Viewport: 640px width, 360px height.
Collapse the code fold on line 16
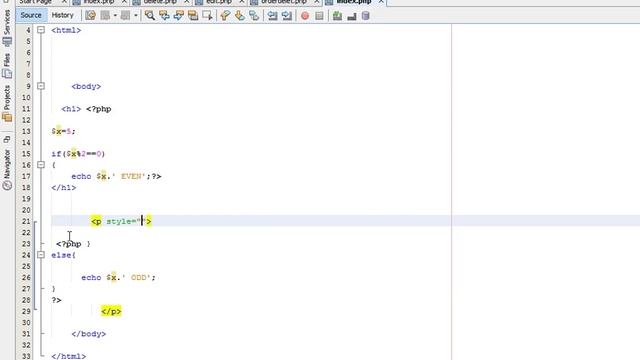[41, 165]
